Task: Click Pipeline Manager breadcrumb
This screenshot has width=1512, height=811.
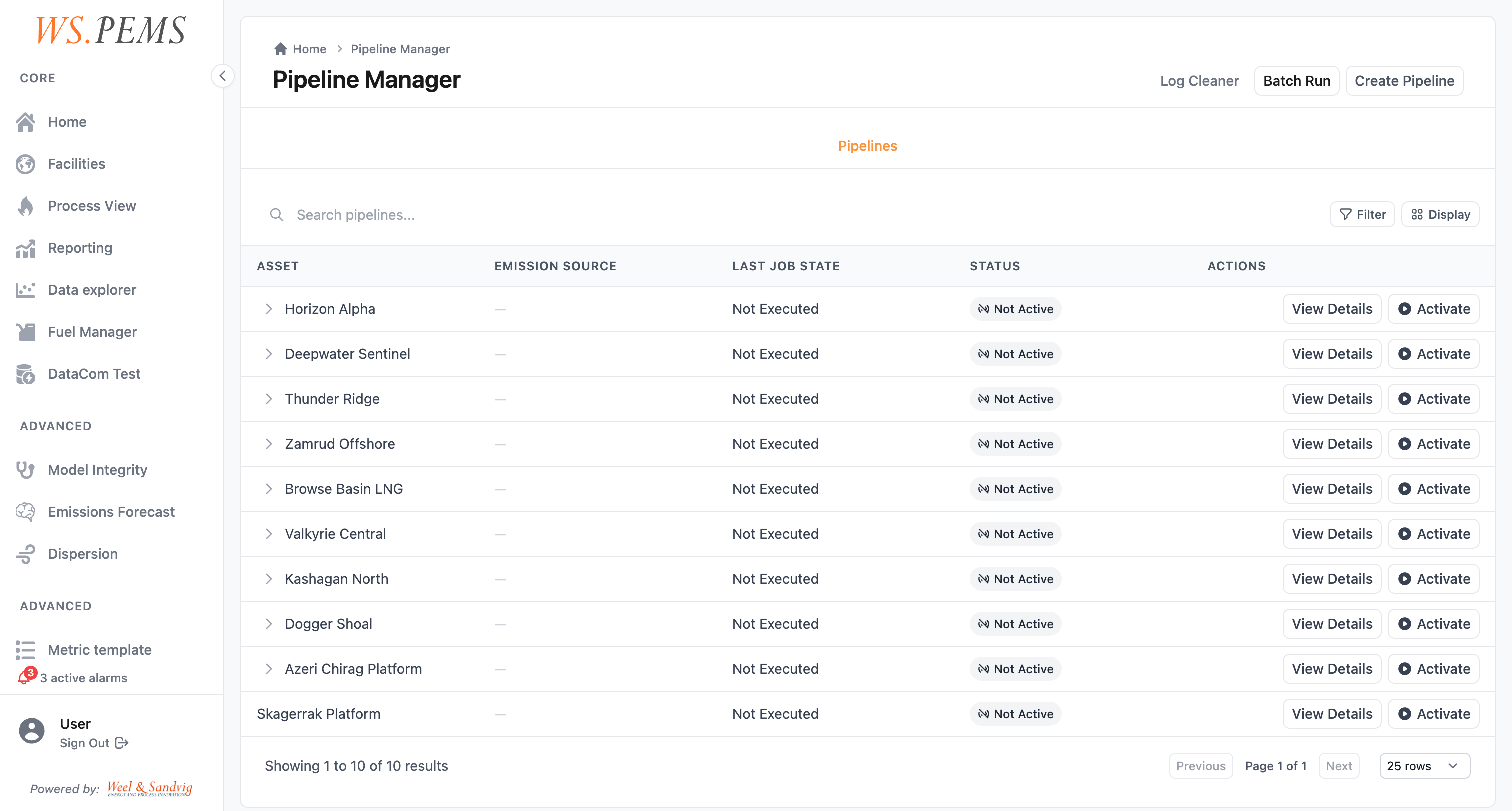Action: [400, 49]
